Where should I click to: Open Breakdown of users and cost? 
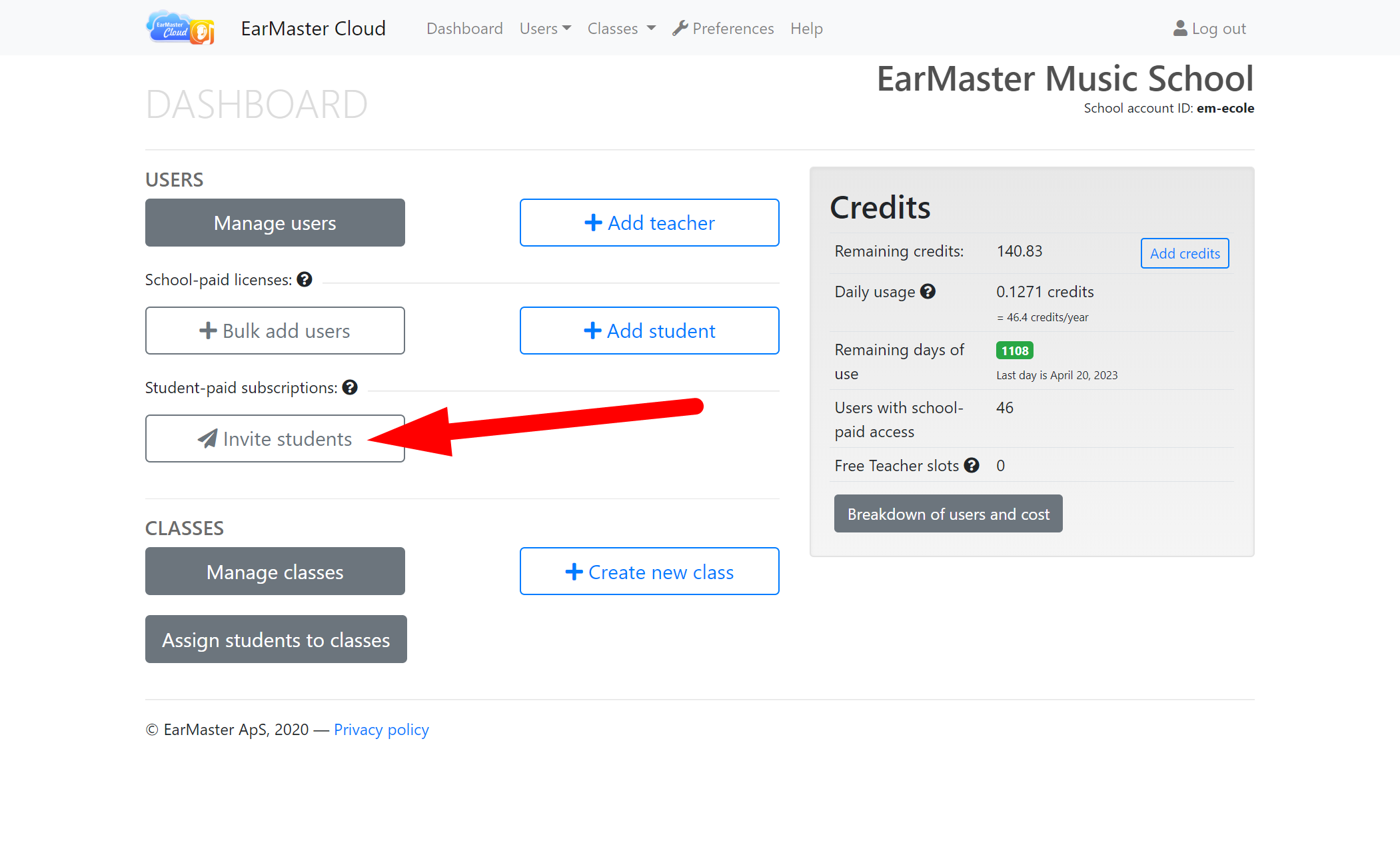point(948,514)
